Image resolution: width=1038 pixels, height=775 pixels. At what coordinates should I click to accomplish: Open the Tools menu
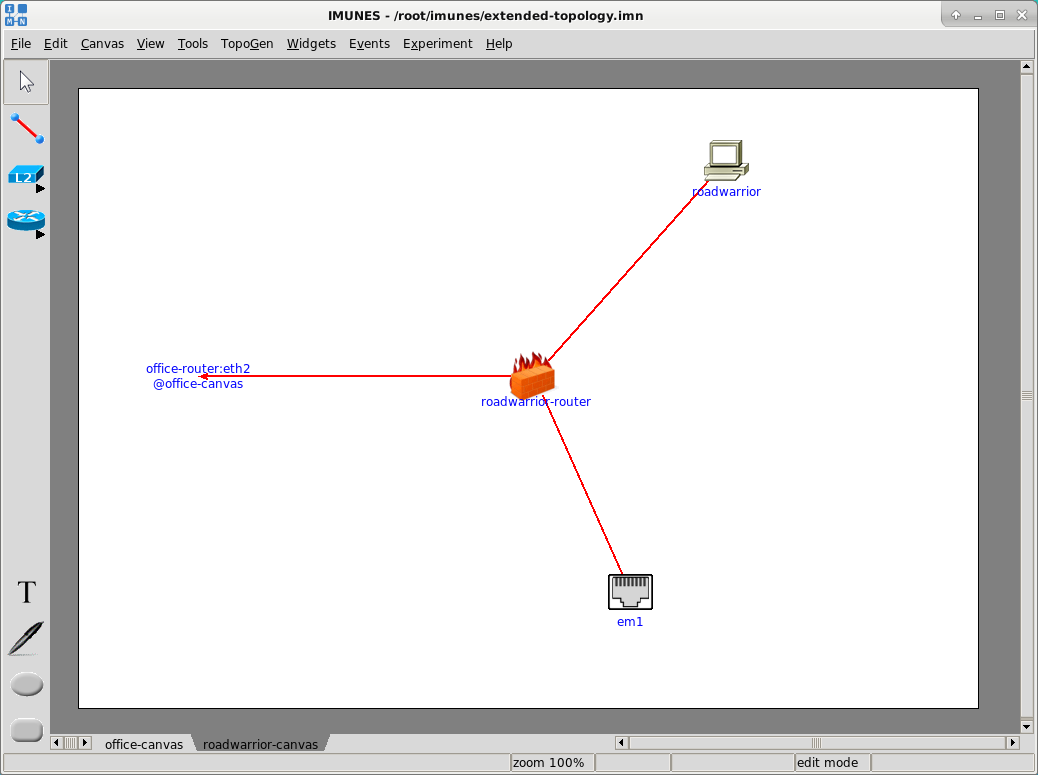(x=193, y=44)
